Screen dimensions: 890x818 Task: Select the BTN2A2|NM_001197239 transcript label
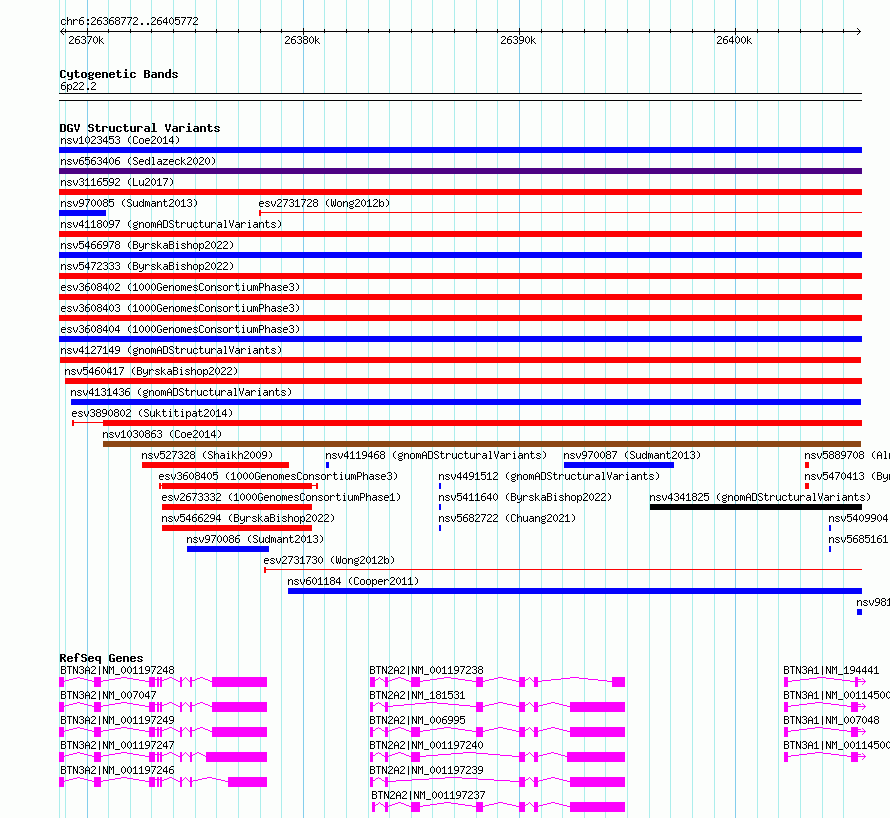(426, 770)
